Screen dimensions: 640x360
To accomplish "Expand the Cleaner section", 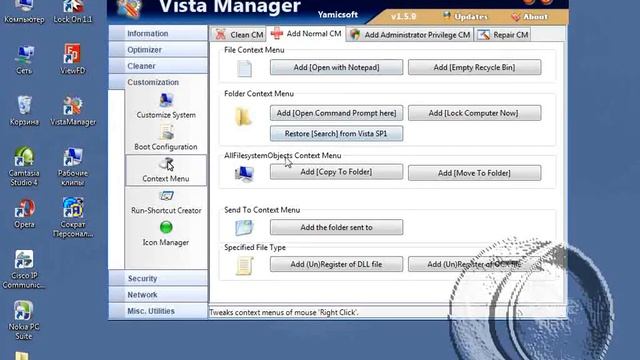I will click(x=158, y=66).
